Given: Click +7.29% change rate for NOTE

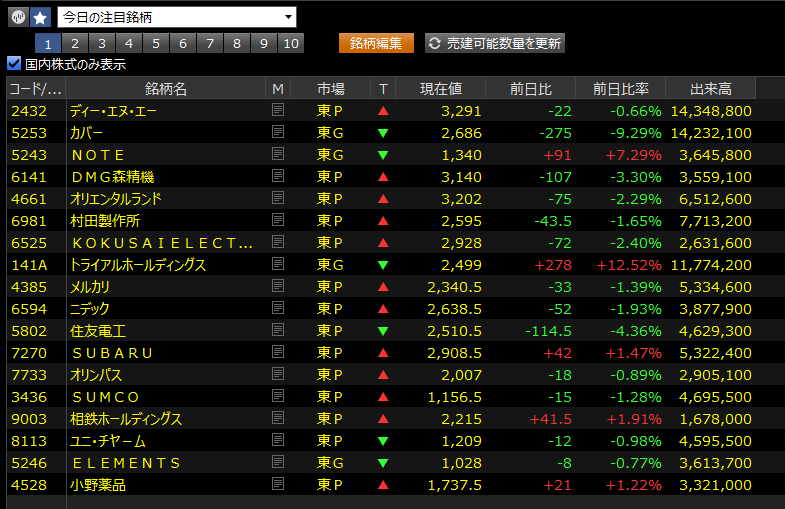Looking at the screenshot, I should [x=633, y=155].
